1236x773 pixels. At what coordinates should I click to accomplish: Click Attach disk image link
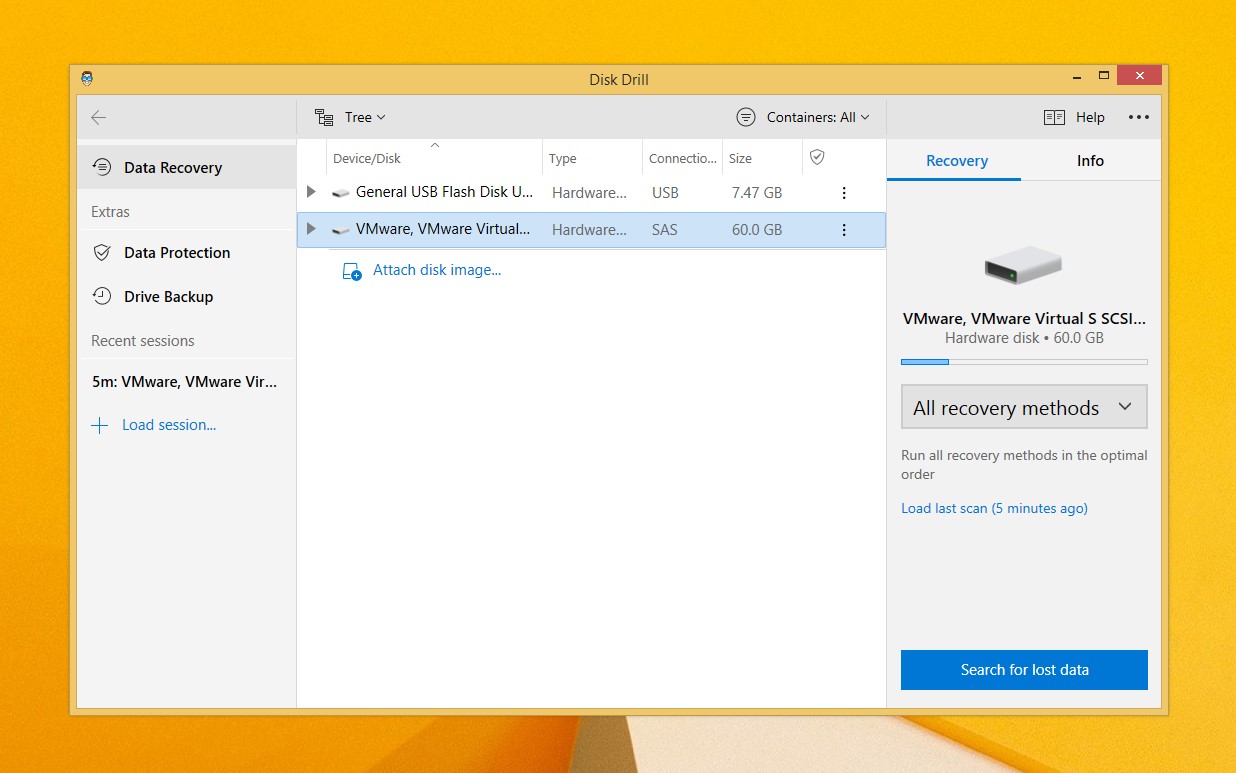tap(437, 270)
